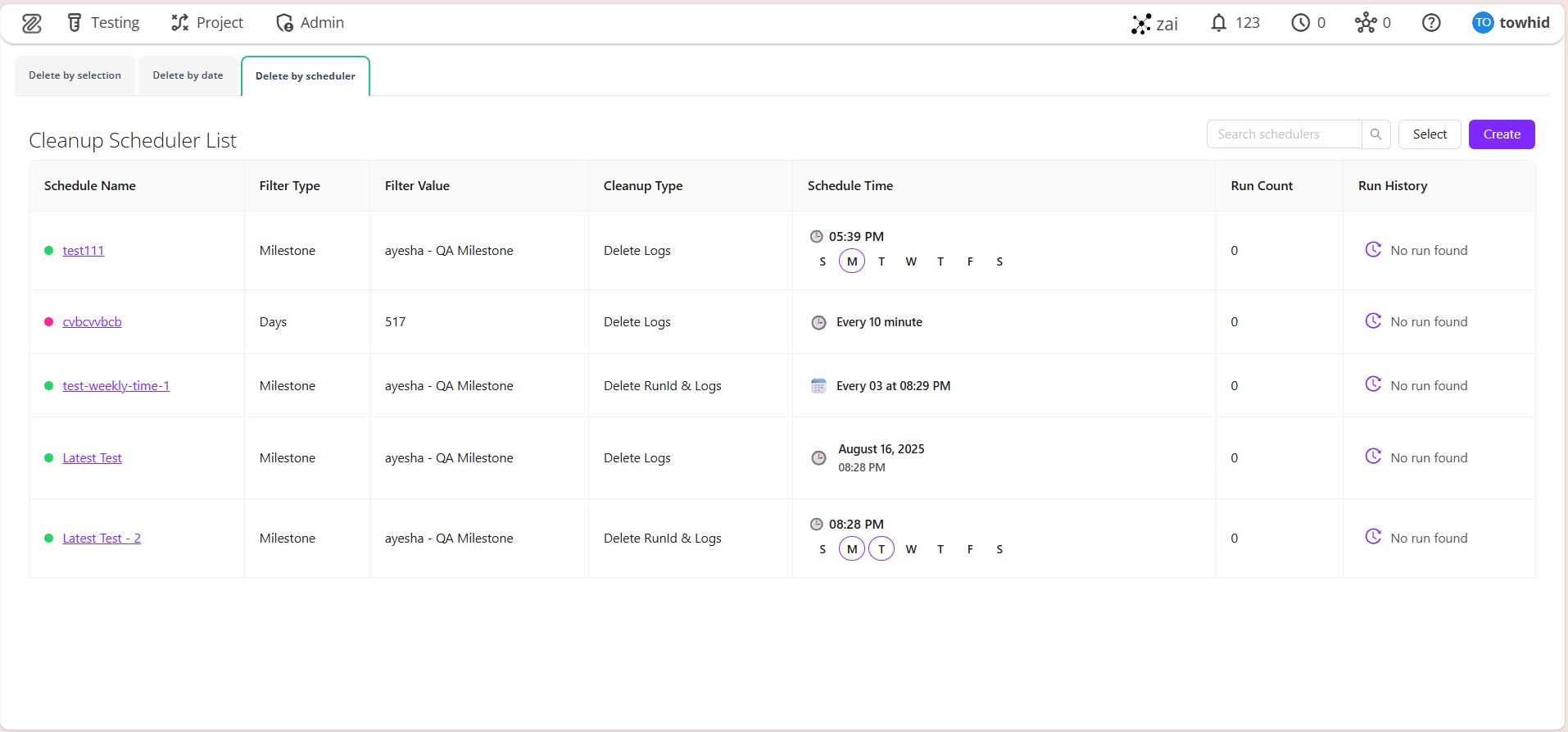Click the clock icon in top bar

click(1300, 23)
